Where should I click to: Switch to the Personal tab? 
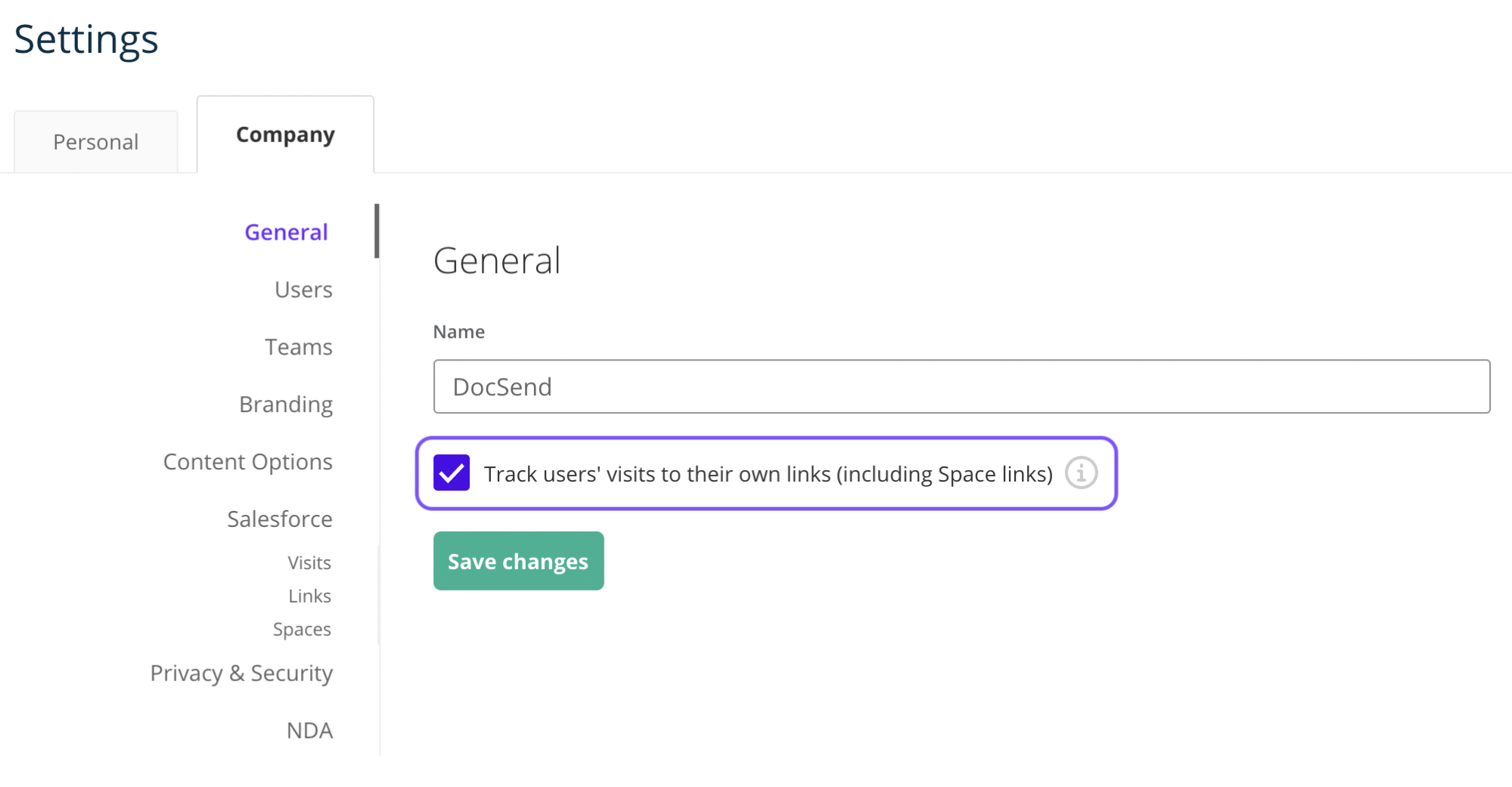[x=96, y=142]
